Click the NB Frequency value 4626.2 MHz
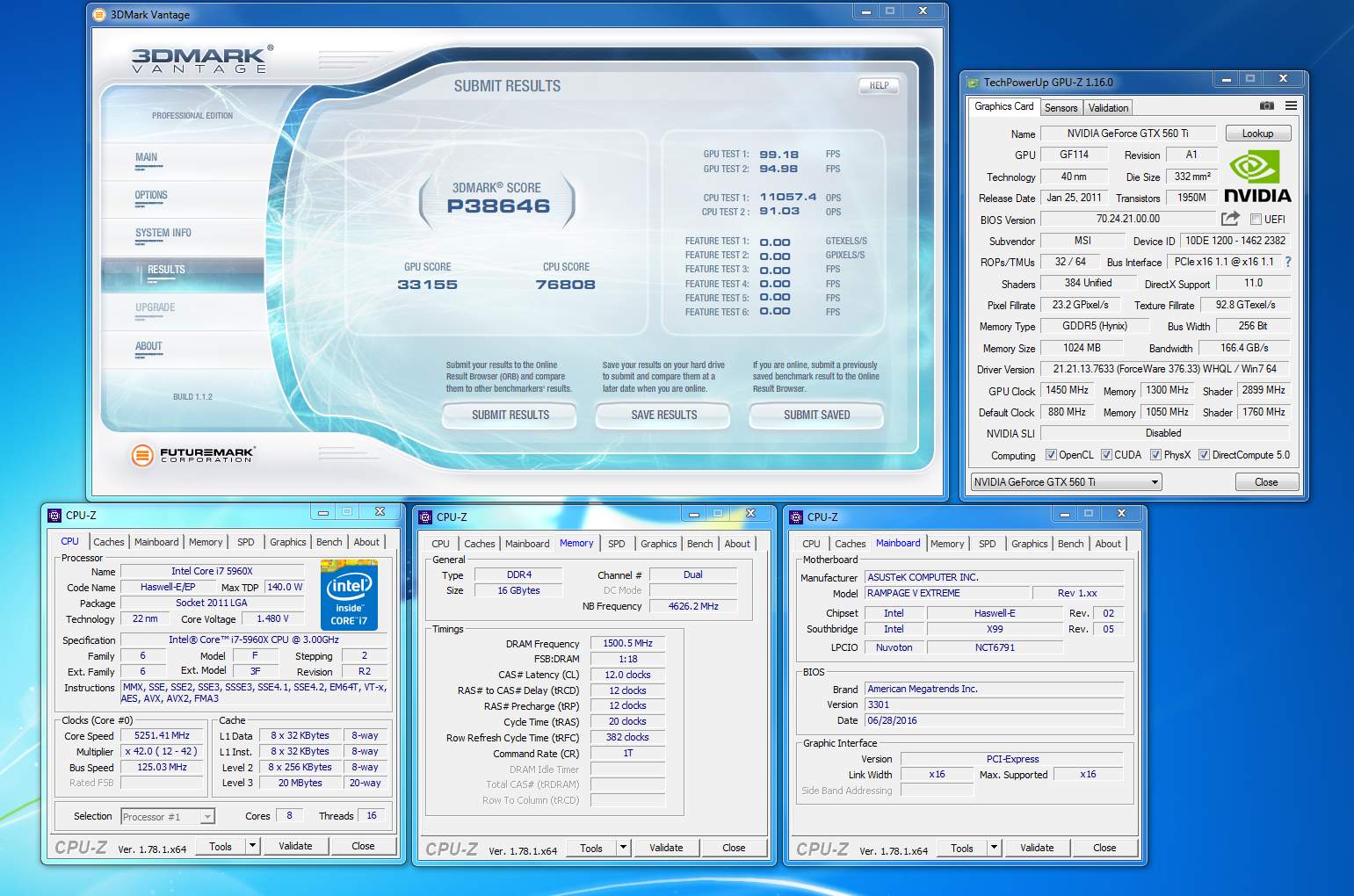Viewport: 1354px width, 896px height. [692, 606]
